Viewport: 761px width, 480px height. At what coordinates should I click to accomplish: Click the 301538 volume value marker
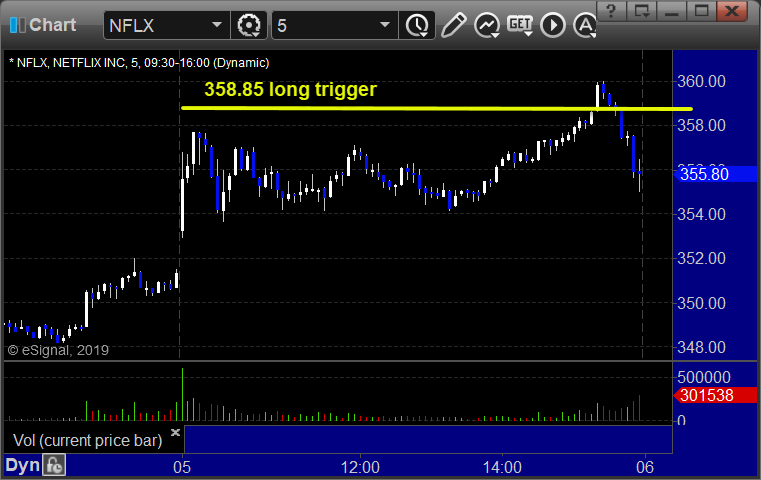point(715,395)
